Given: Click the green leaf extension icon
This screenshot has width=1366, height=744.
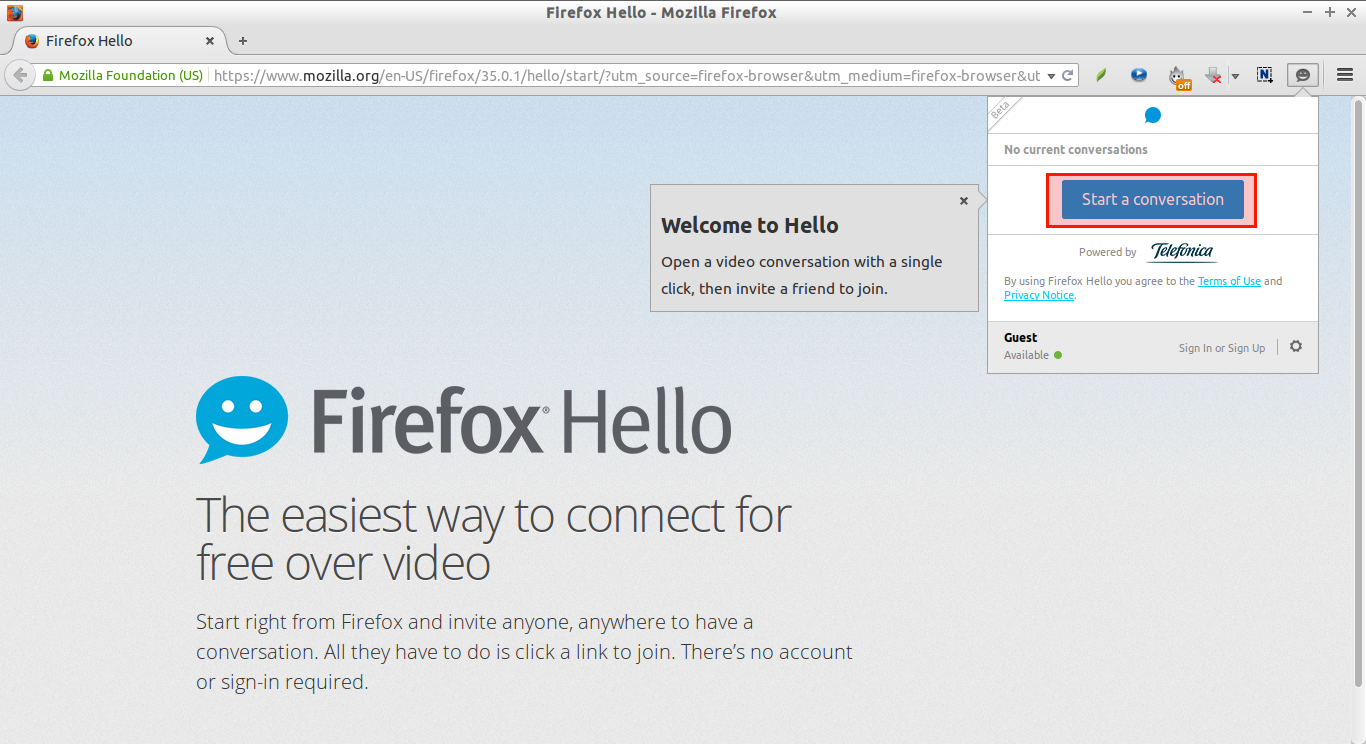Looking at the screenshot, I should (1101, 75).
